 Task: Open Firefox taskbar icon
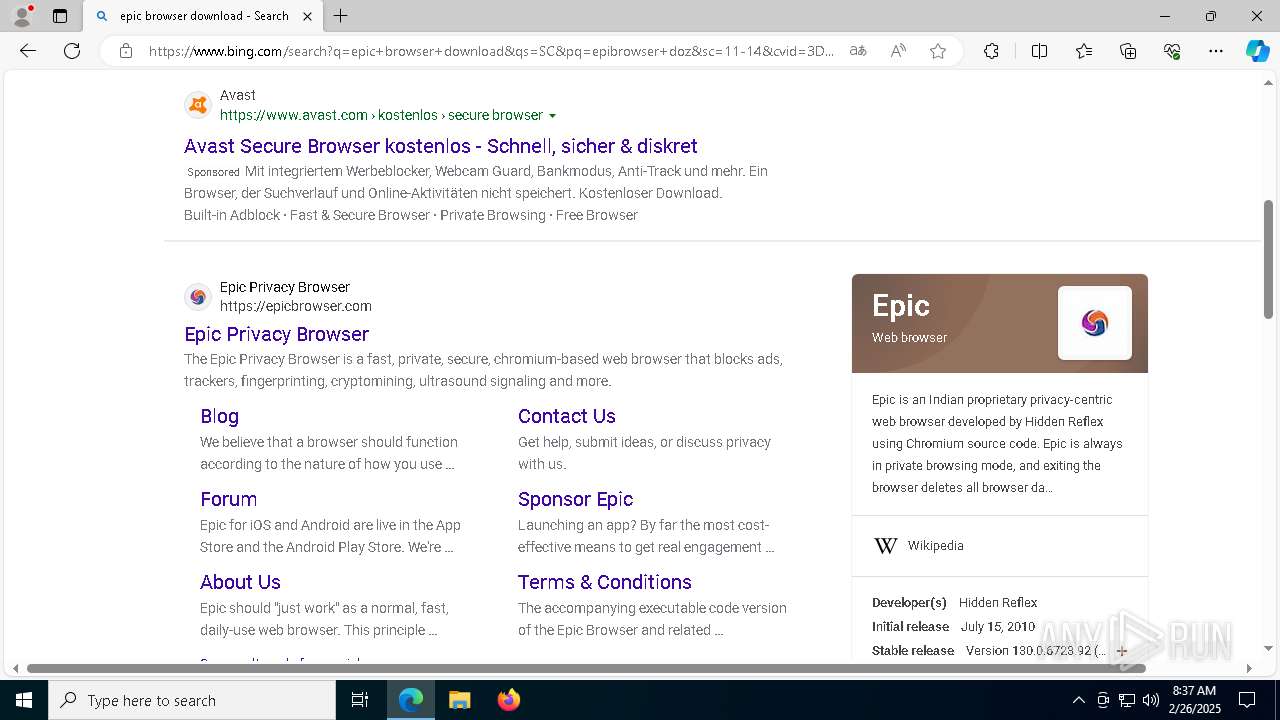point(508,700)
